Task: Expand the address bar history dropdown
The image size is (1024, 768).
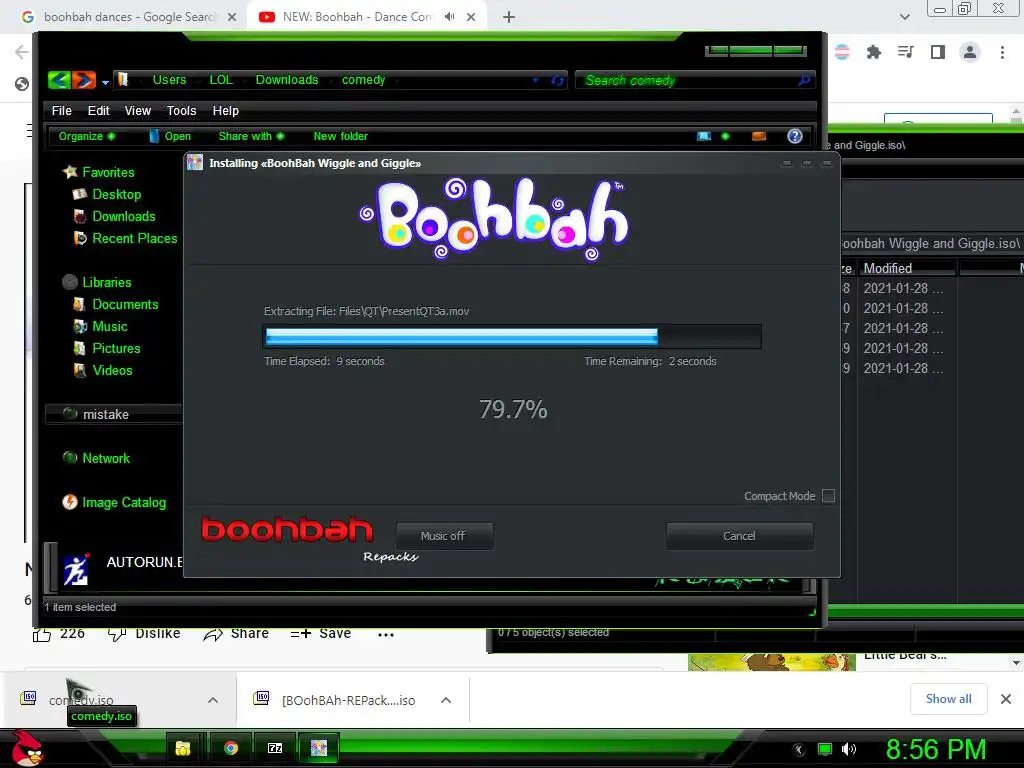Action: tap(536, 80)
